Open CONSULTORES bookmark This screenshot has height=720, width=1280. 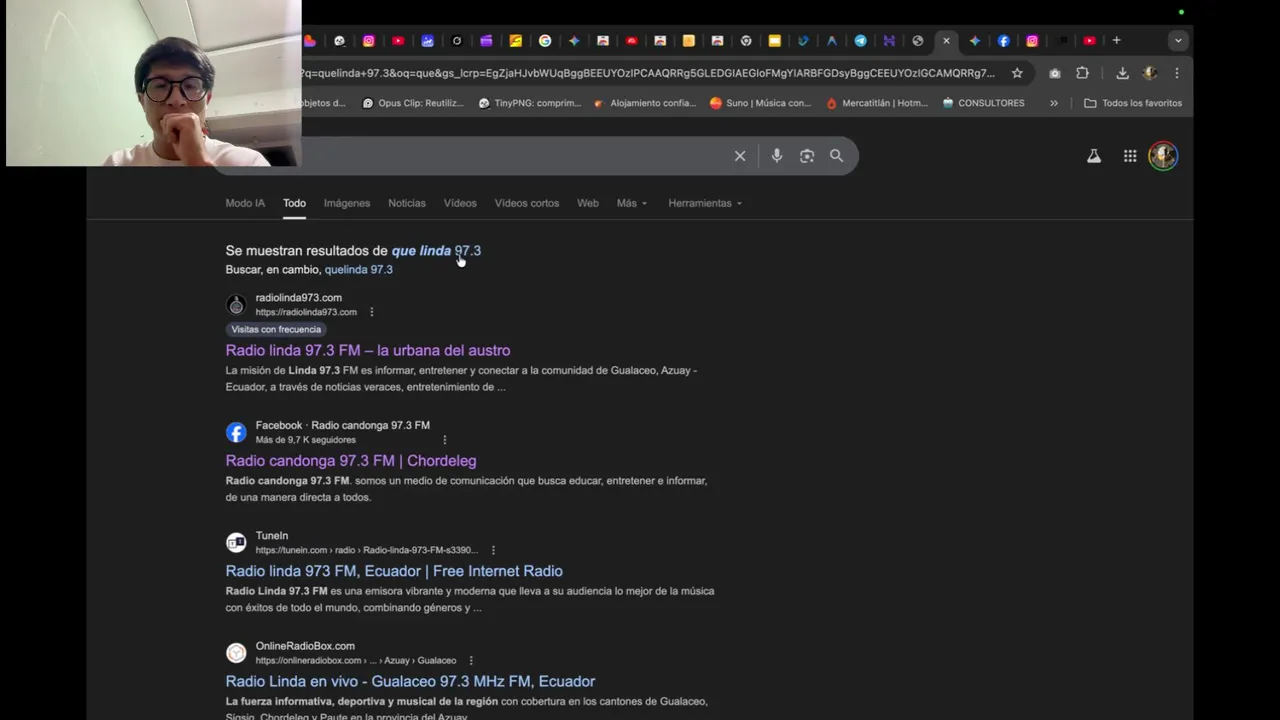point(984,103)
